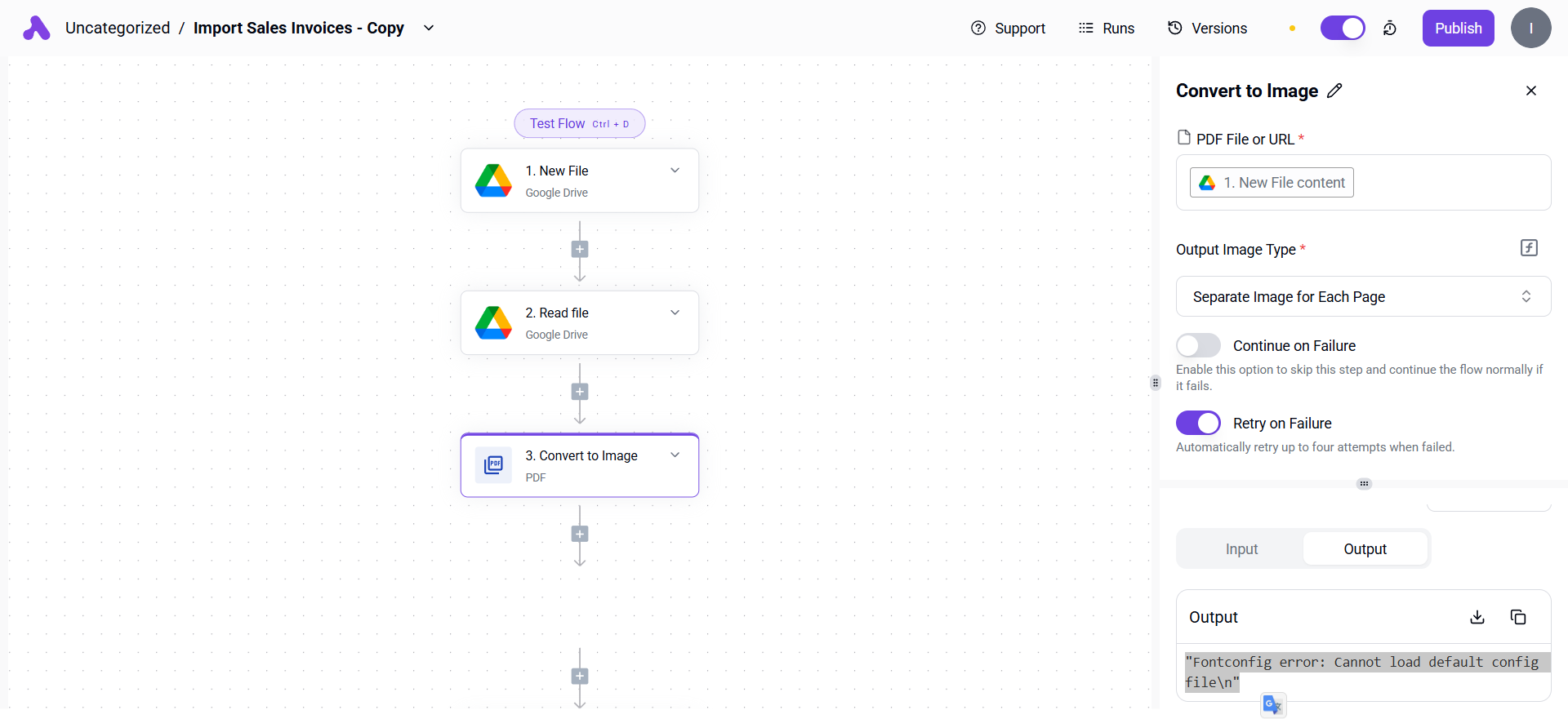Screen dimensions: 1568x719
Task: Click the bottom-most add step plus
Action: 580,676
